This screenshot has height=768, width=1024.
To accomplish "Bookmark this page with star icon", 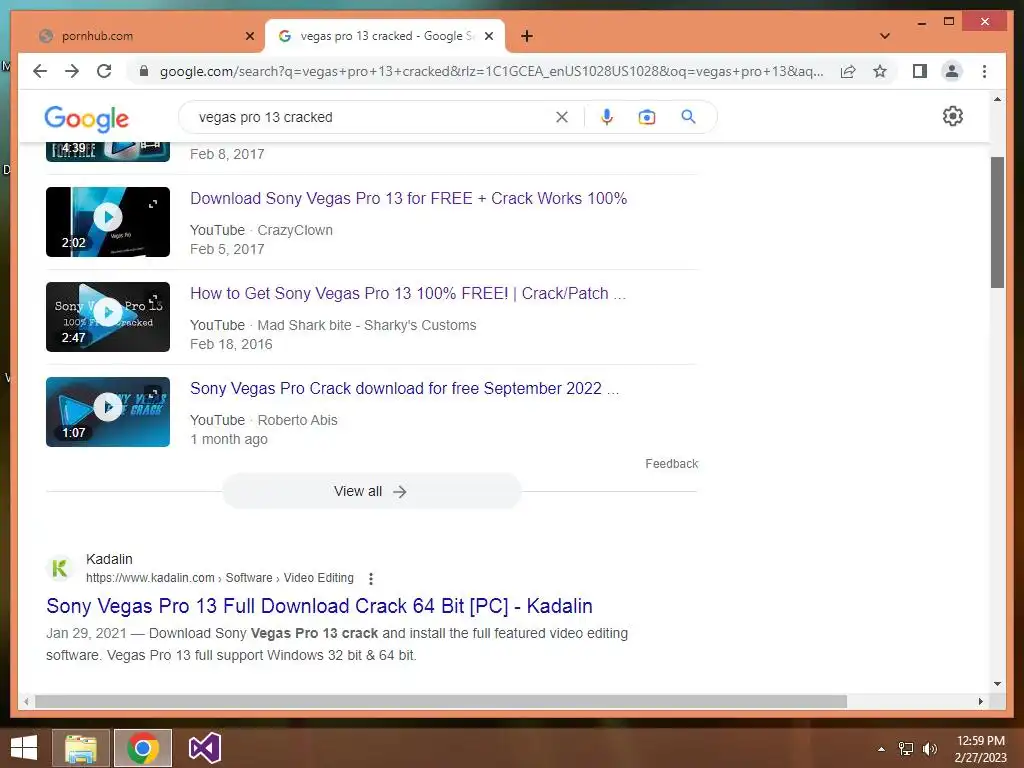I will (x=880, y=71).
